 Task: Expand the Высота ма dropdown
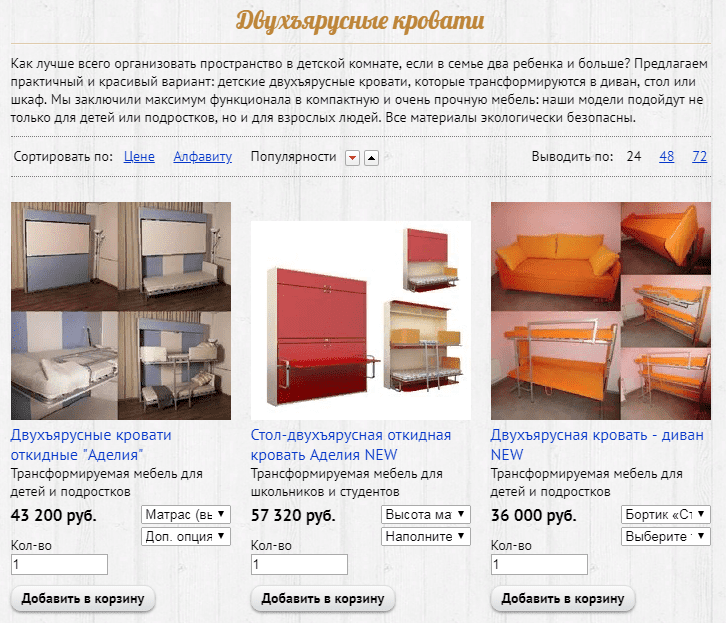click(426, 514)
